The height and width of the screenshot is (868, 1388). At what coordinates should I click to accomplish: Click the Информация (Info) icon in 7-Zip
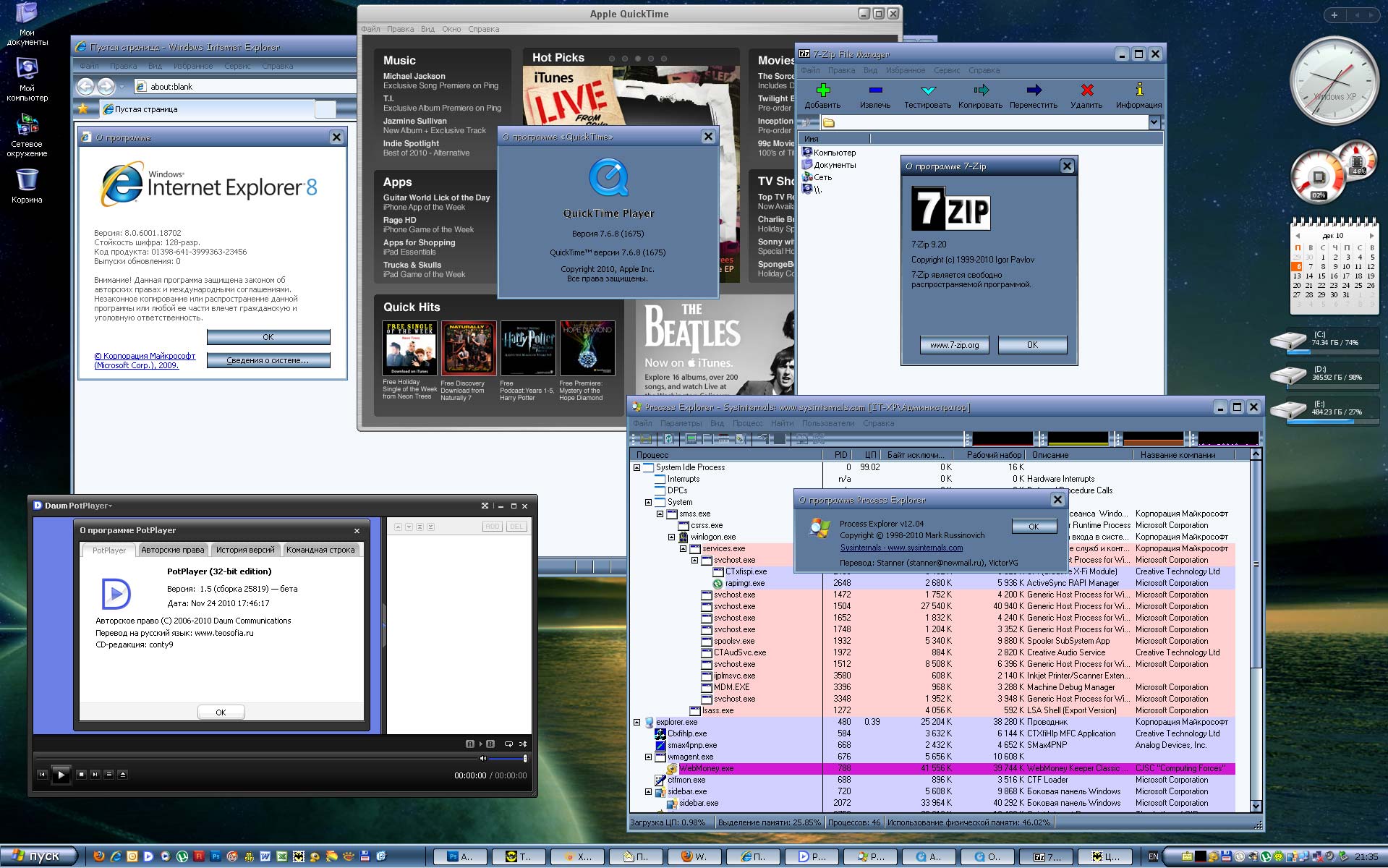coord(1139,90)
